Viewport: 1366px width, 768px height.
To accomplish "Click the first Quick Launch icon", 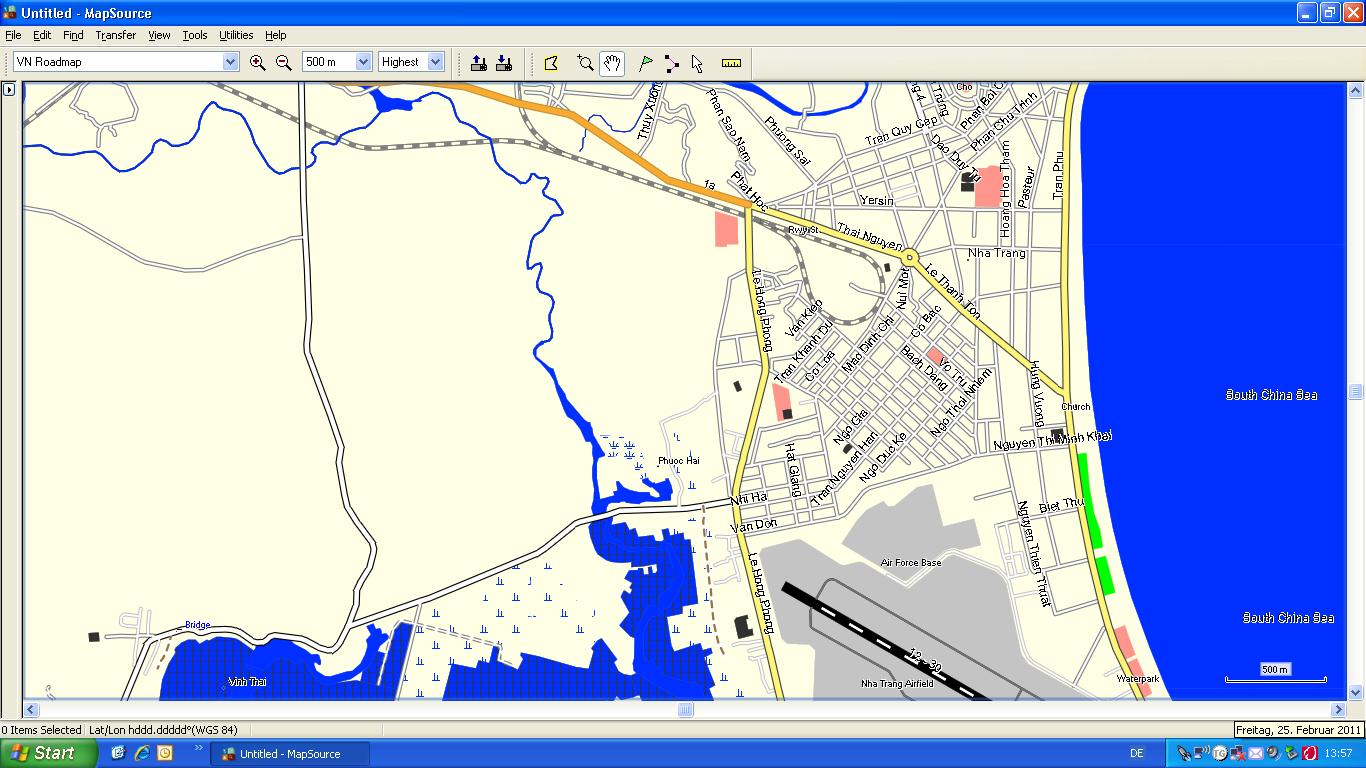I will [118, 753].
